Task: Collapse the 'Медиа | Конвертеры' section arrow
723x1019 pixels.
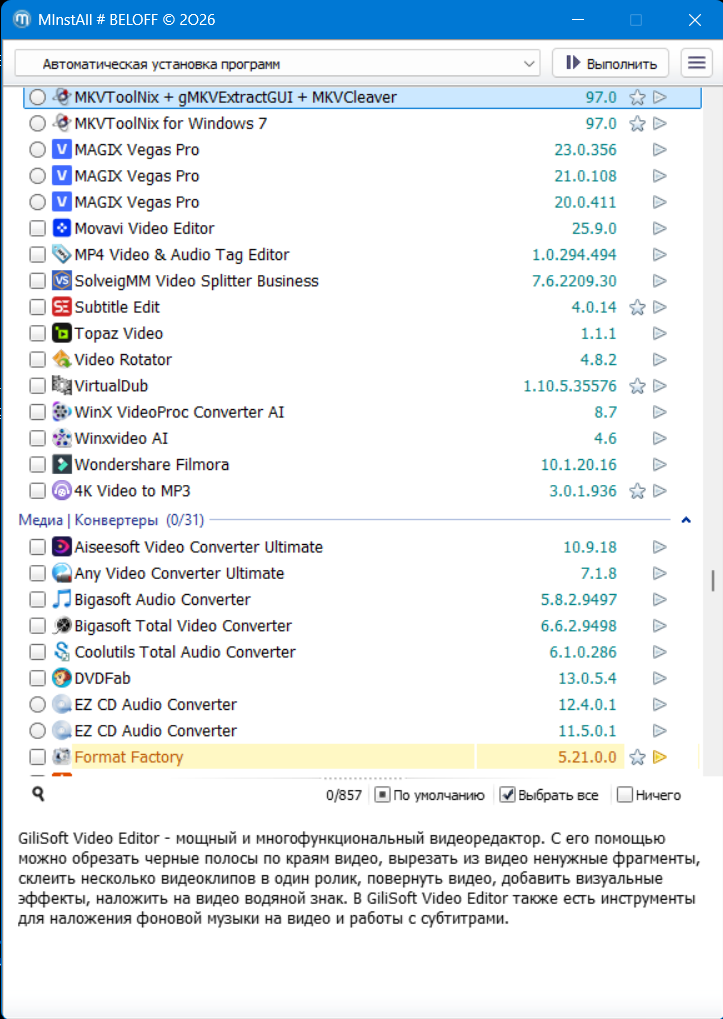Action: (x=686, y=520)
